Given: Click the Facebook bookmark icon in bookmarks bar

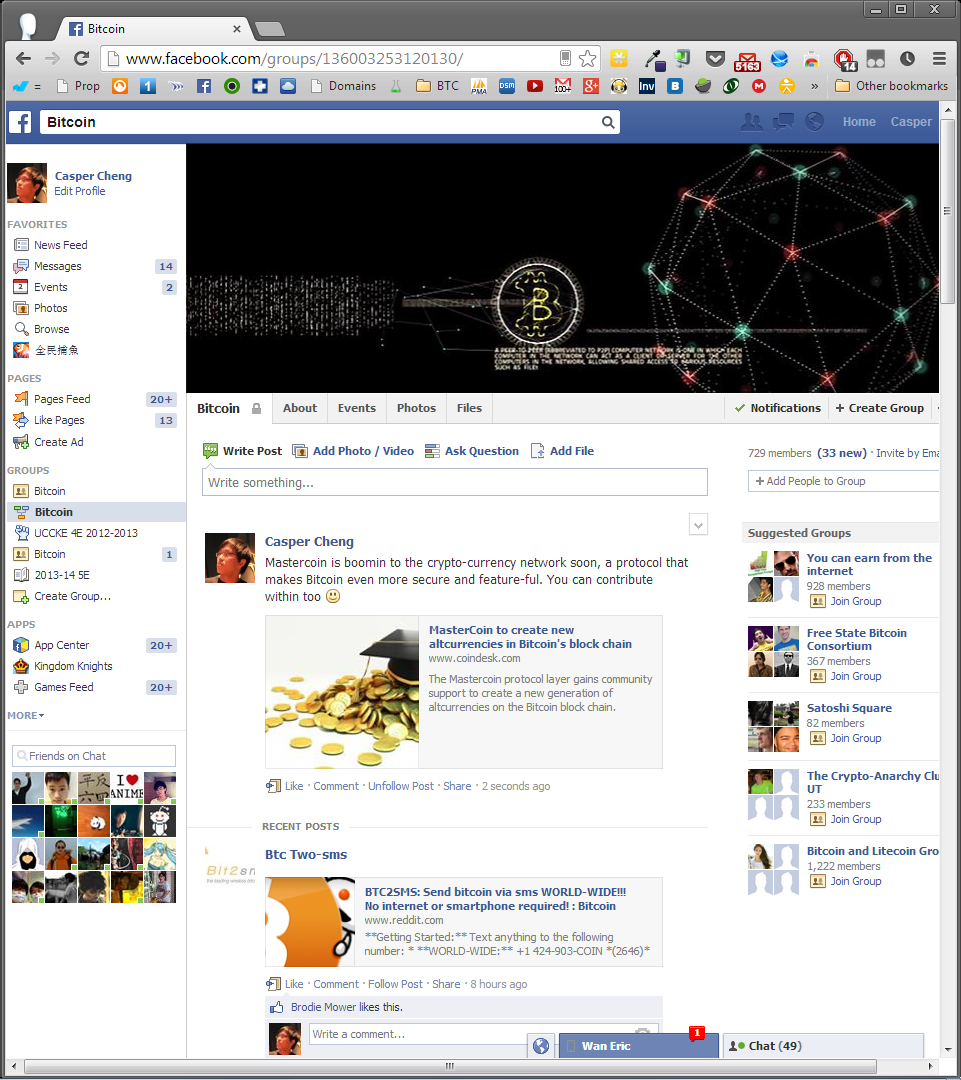Looking at the screenshot, I should pos(204,86).
